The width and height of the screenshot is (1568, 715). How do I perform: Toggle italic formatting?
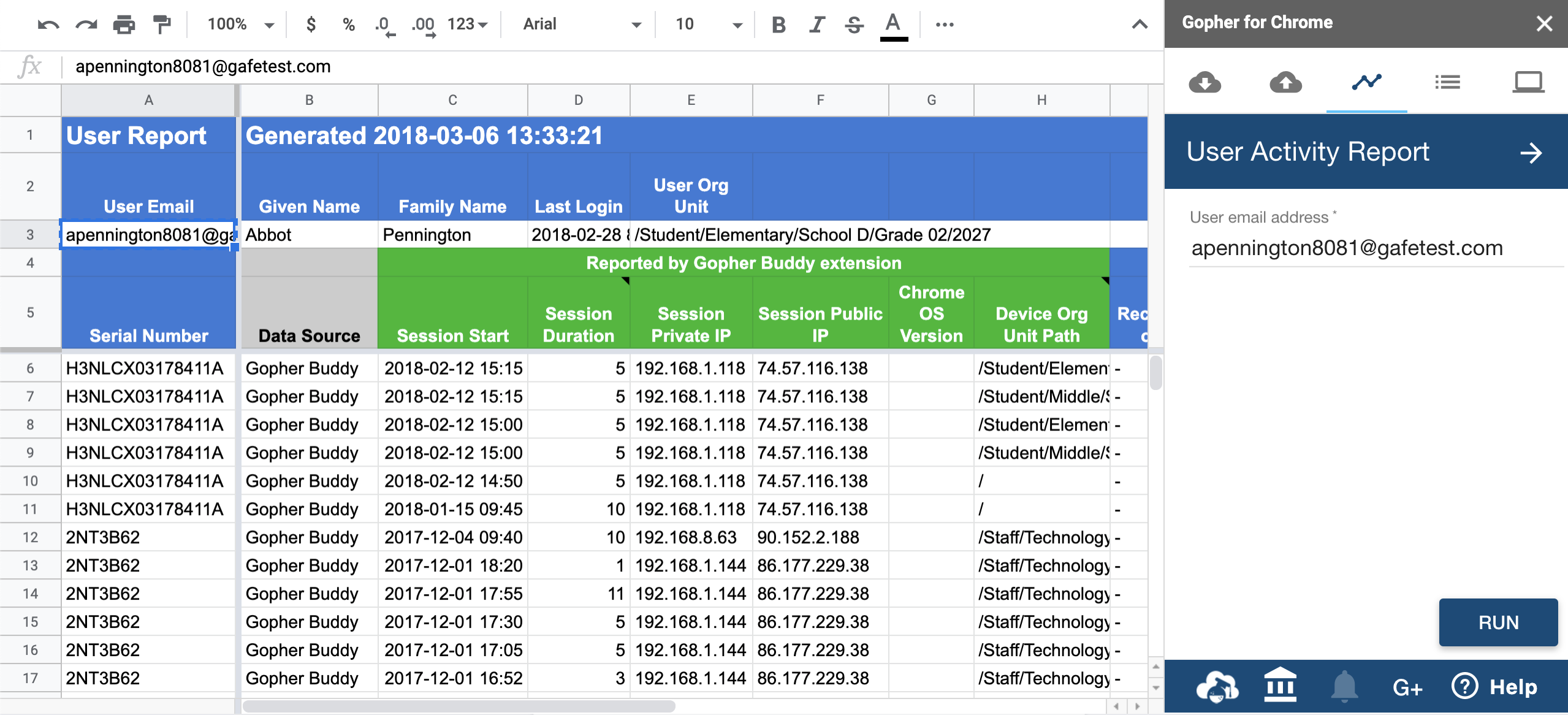(816, 25)
